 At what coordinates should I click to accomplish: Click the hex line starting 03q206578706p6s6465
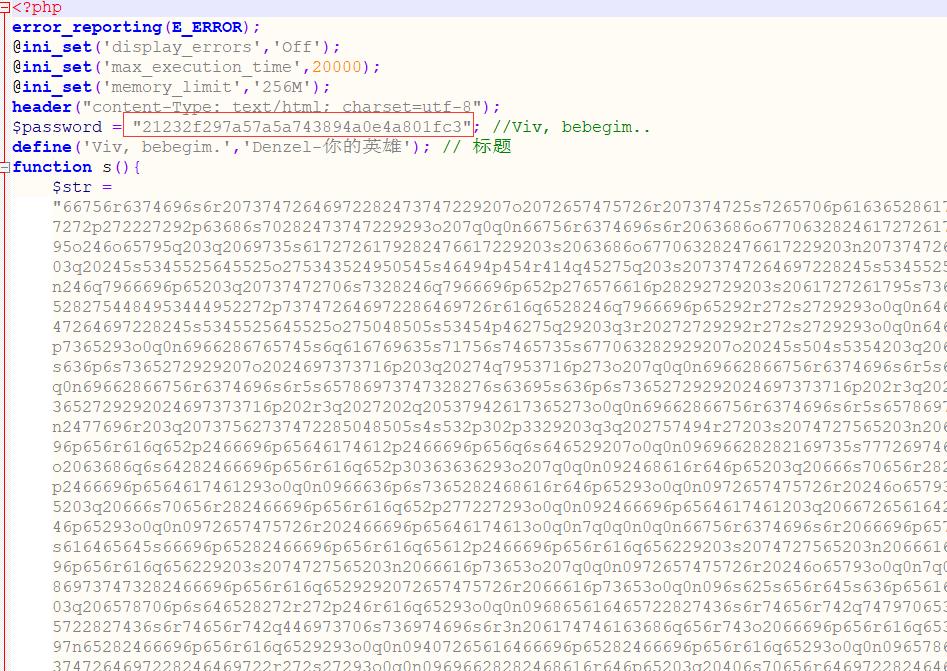tap(499, 605)
